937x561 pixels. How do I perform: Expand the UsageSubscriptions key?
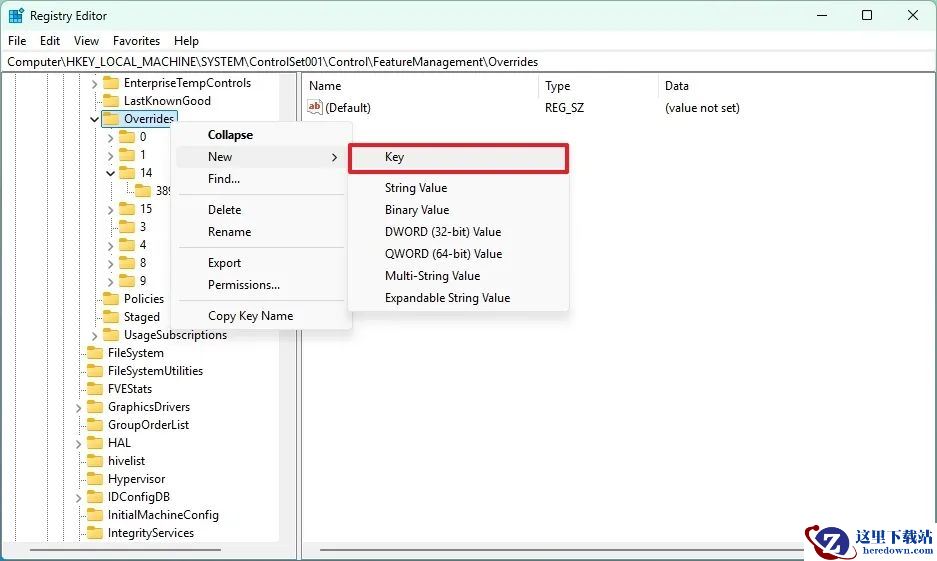tap(94, 335)
